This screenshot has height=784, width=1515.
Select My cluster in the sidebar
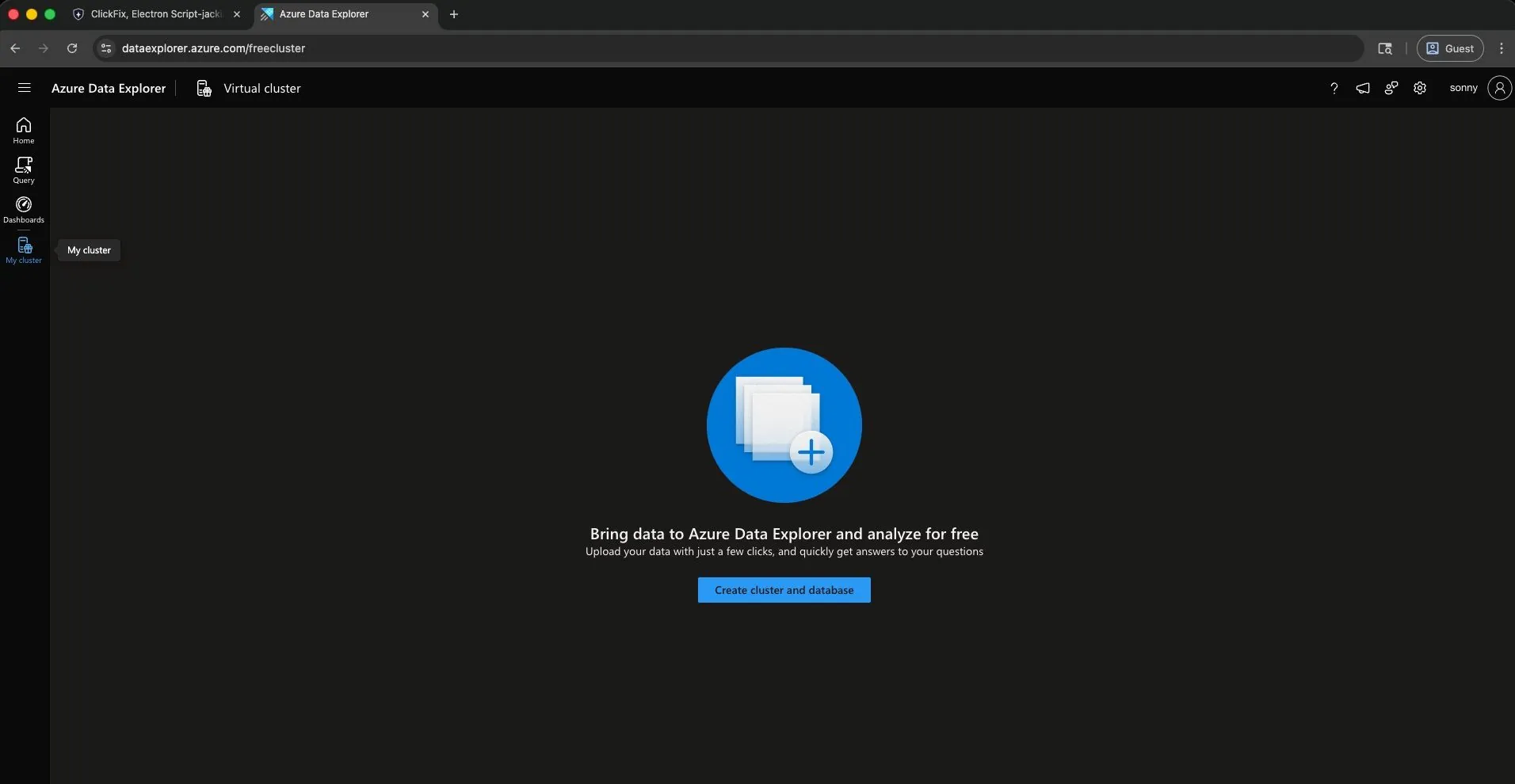point(24,250)
